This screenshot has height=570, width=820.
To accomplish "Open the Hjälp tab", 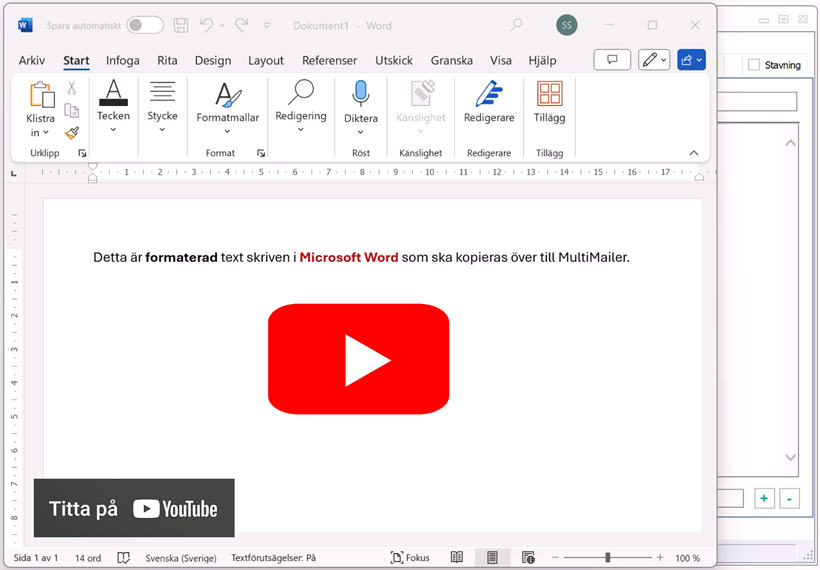I will coord(542,61).
